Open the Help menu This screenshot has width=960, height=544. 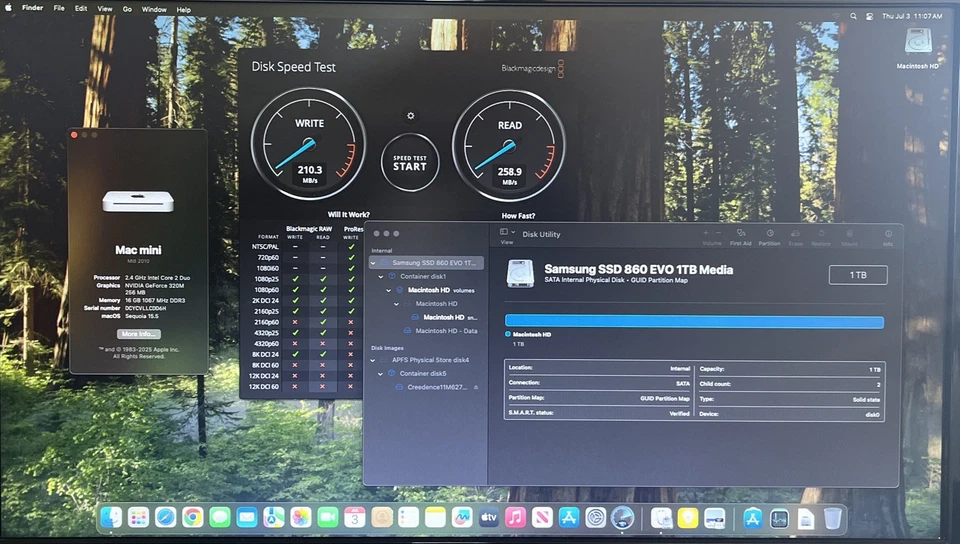point(184,9)
